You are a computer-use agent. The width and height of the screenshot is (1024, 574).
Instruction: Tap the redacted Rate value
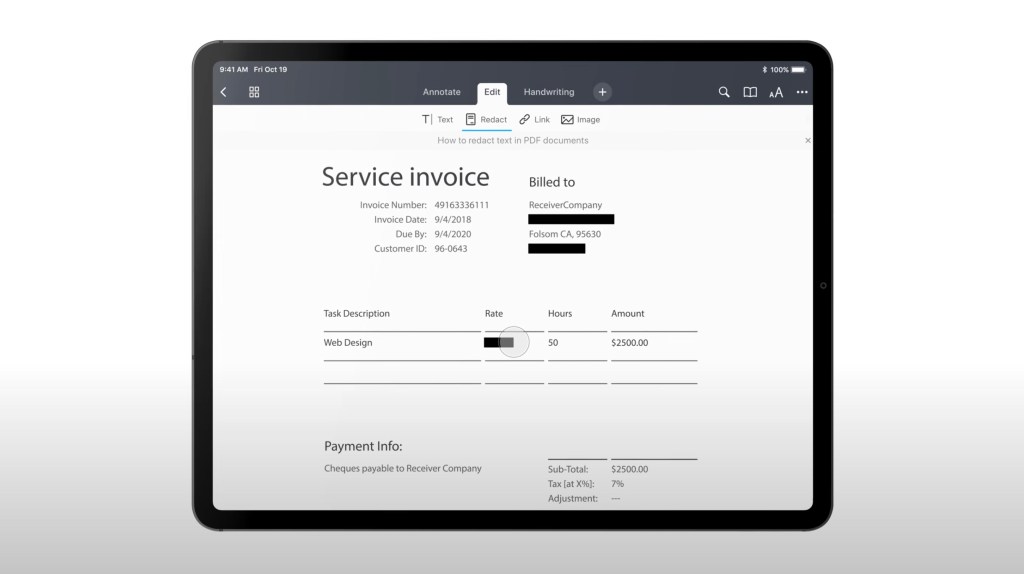coord(498,342)
